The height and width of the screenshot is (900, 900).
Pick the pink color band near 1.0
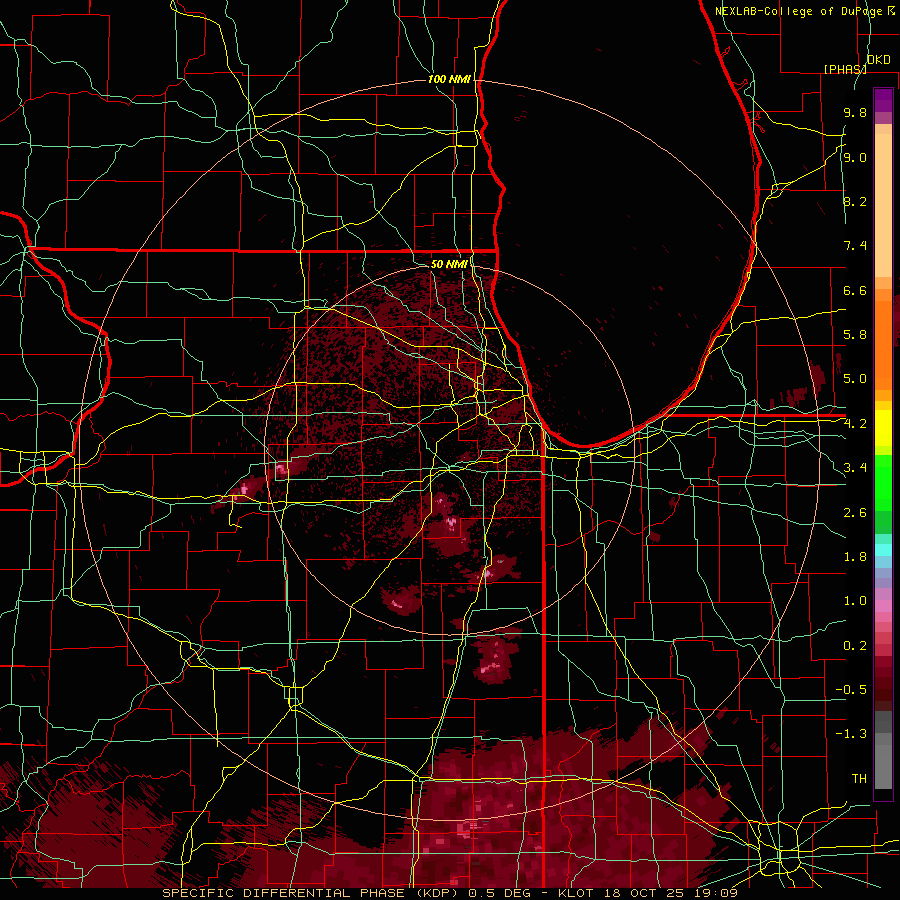pos(883,606)
